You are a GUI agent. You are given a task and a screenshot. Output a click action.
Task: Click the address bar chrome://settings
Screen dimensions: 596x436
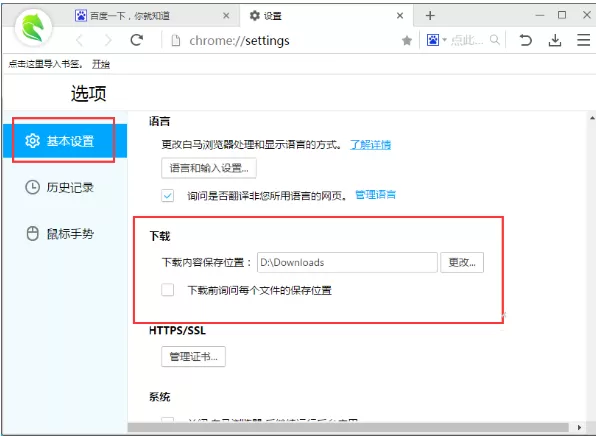coord(239,40)
